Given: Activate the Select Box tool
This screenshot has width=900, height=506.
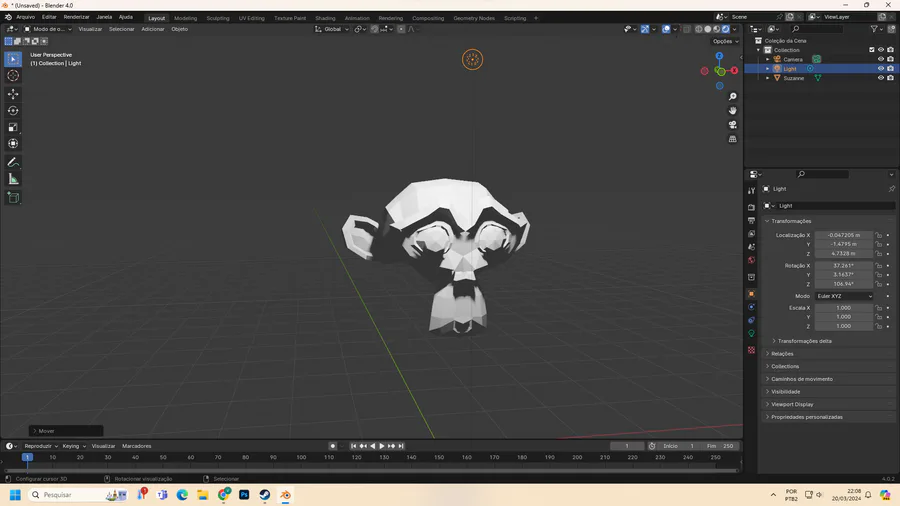Looking at the screenshot, I should click(13, 59).
